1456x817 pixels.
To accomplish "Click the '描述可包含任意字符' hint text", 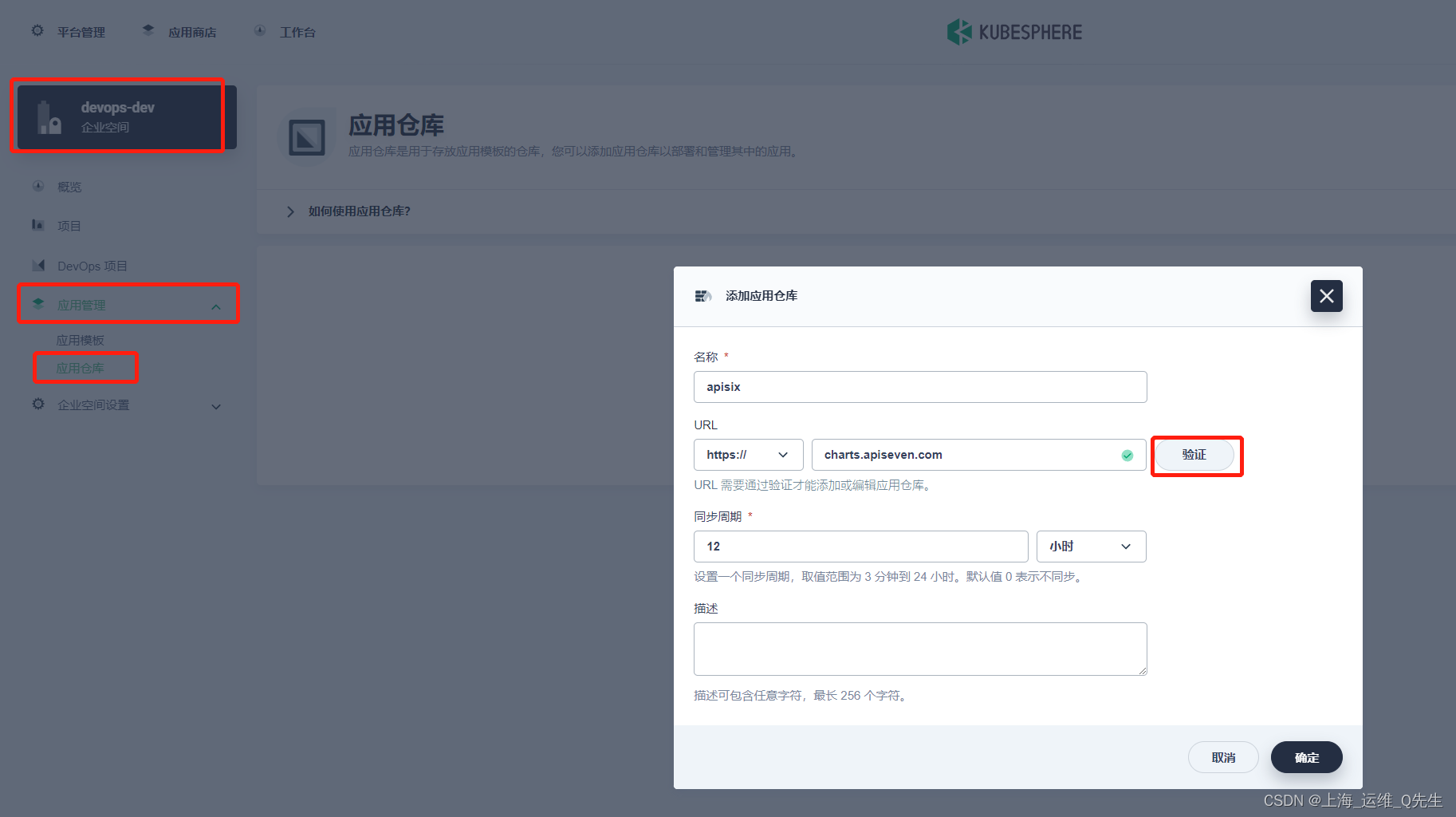I will (801, 696).
